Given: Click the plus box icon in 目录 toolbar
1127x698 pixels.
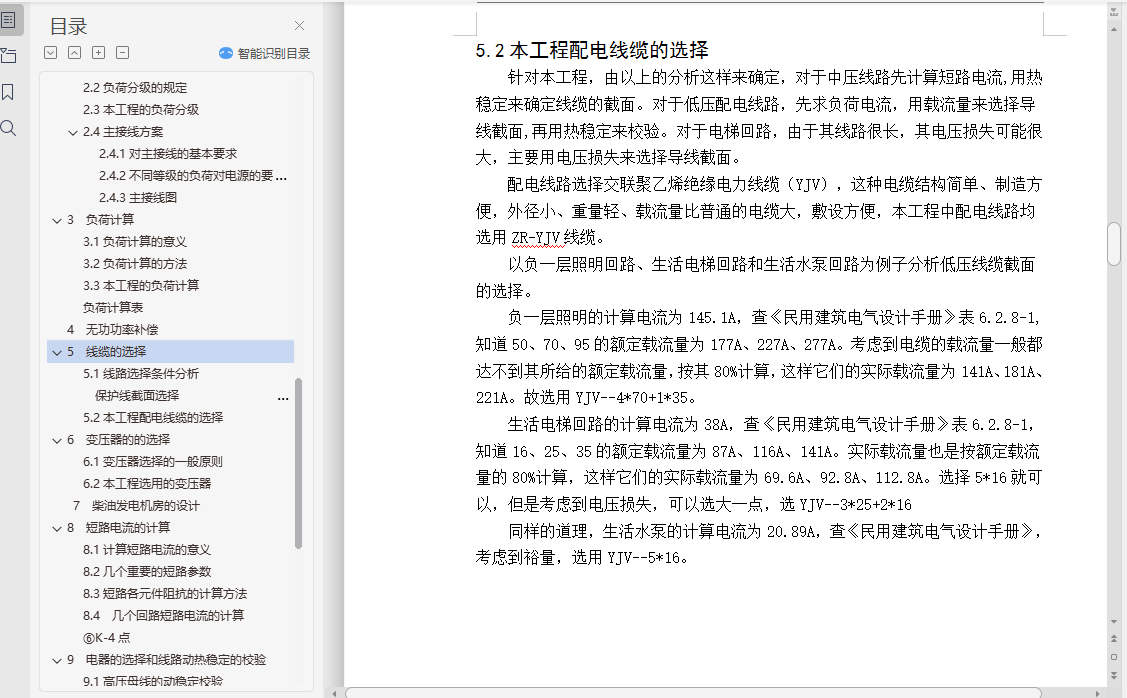Looking at the screenshot, I should click(x=98, y=52).
